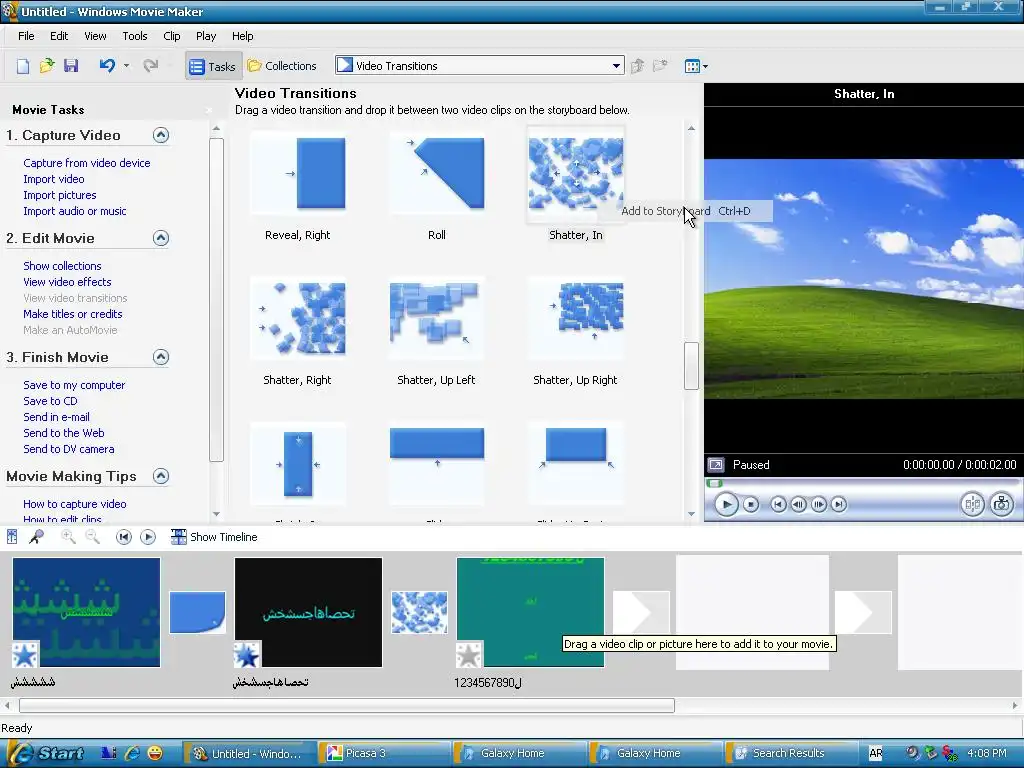Click the blue star effect icon on first clip
Screen dimensions: 1024x768
coord(25,655)
